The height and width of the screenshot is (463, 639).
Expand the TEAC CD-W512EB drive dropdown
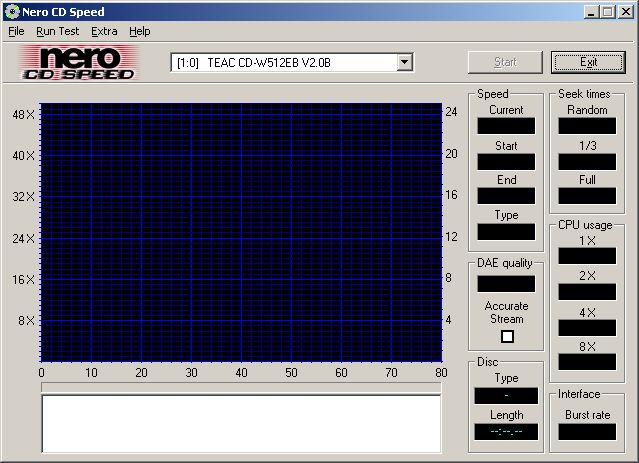(x=404, y=62)
